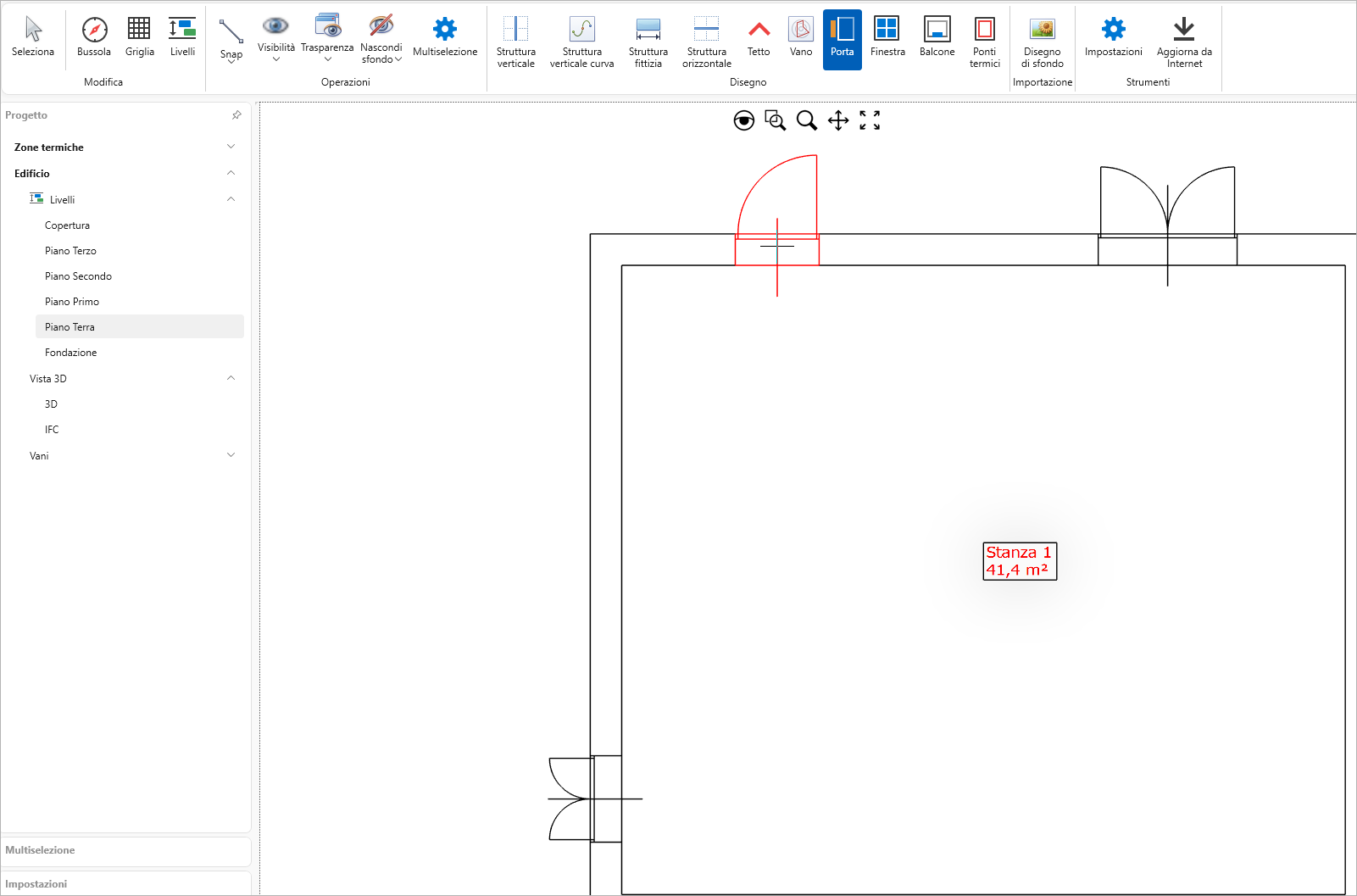Click the Ponti termici tool
The width and height of the screenshot is (1357, 896).
[x=984, y=41]
